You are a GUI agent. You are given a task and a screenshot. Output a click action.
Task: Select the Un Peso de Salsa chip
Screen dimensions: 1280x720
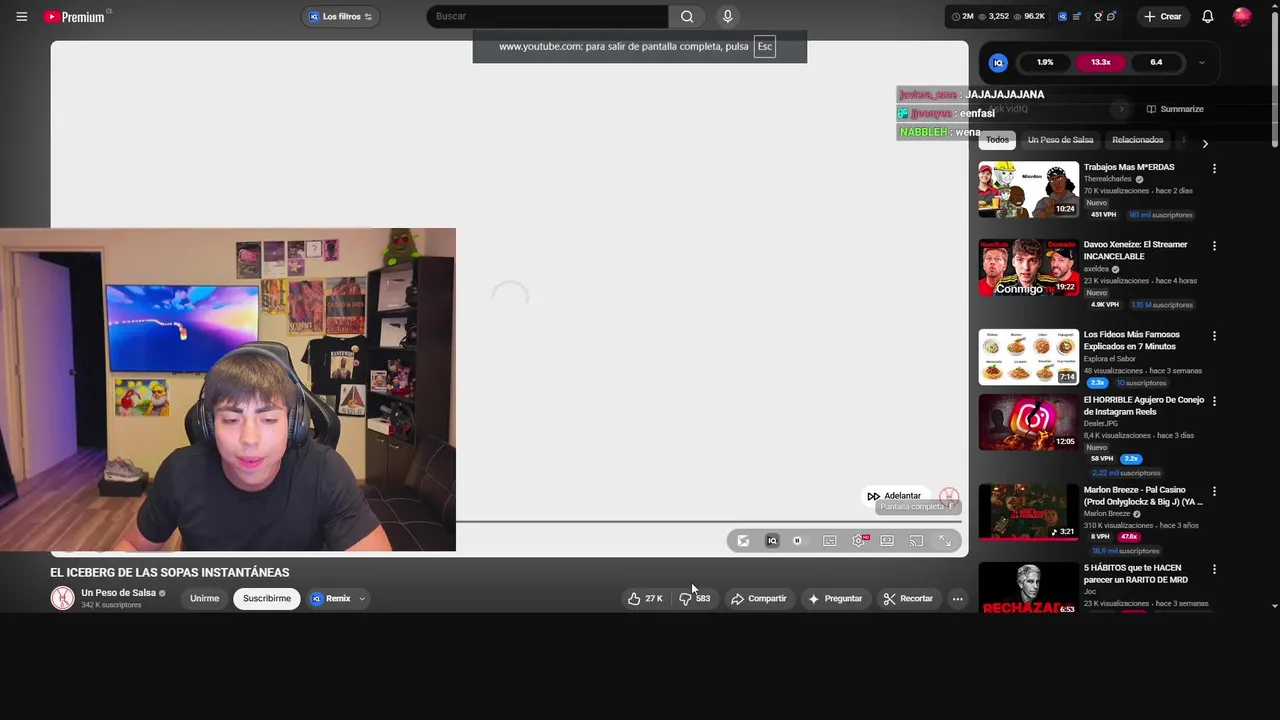1060,140
